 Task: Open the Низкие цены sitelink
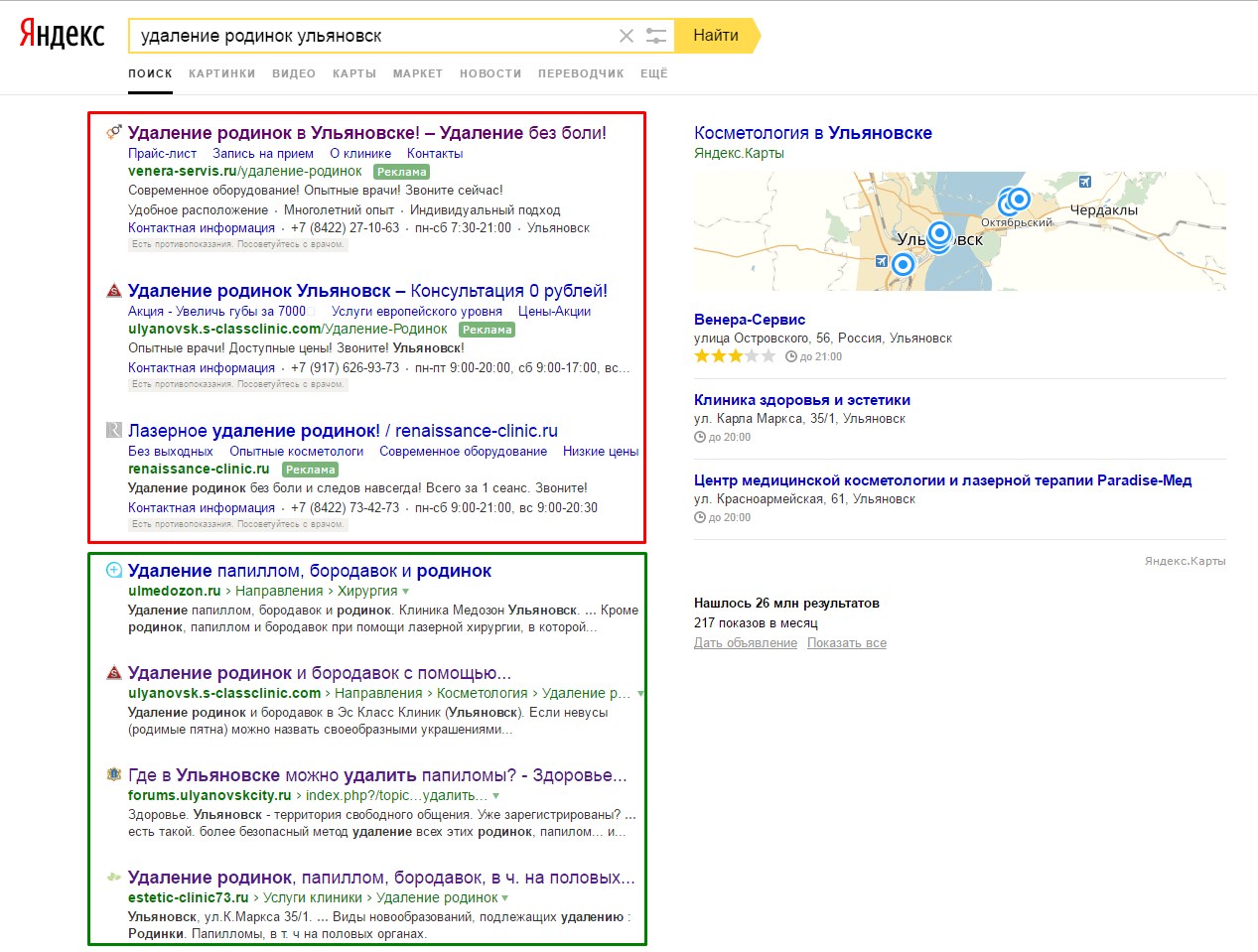(x=601, y=452)
